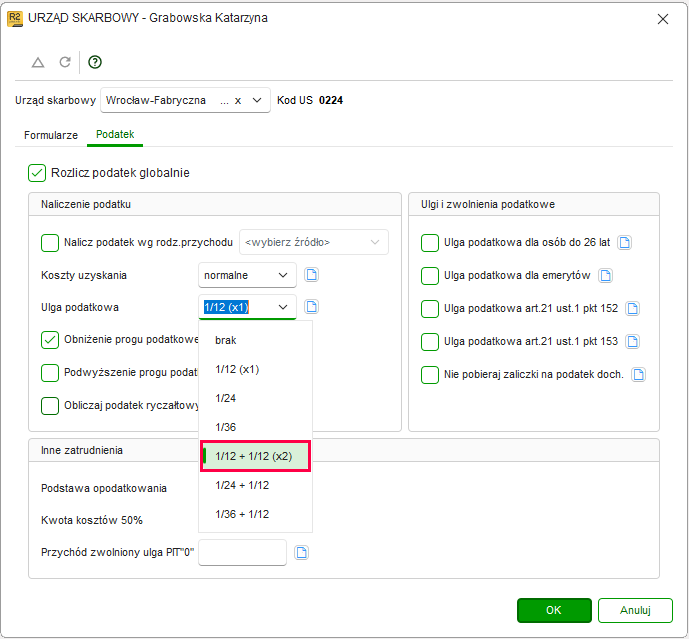Choose 1/36 + 1/12 option
The height and width of the screenshot is (639, 689).
click(x=255, y=514)
